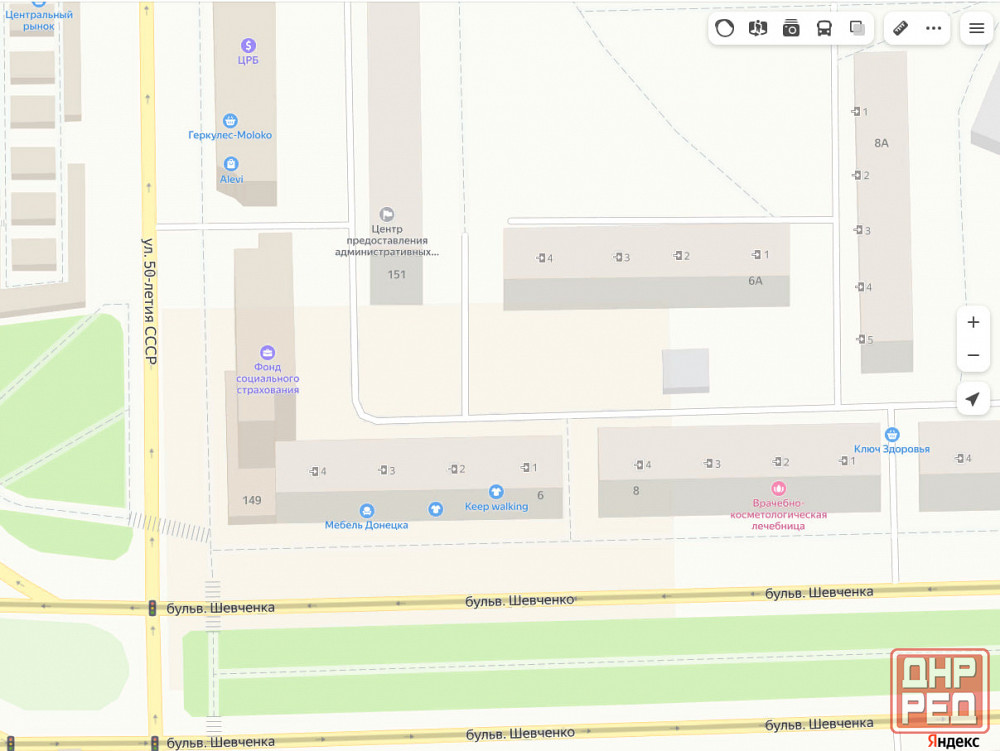Select the Мебель Донецка shop icon

coord(367,511)
